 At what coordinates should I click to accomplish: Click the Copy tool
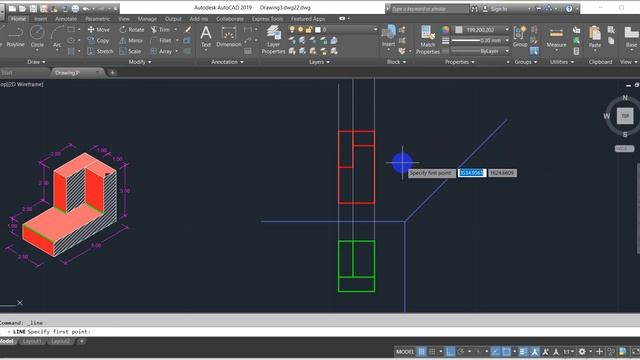pyautogui.click(x=98, y=40)
